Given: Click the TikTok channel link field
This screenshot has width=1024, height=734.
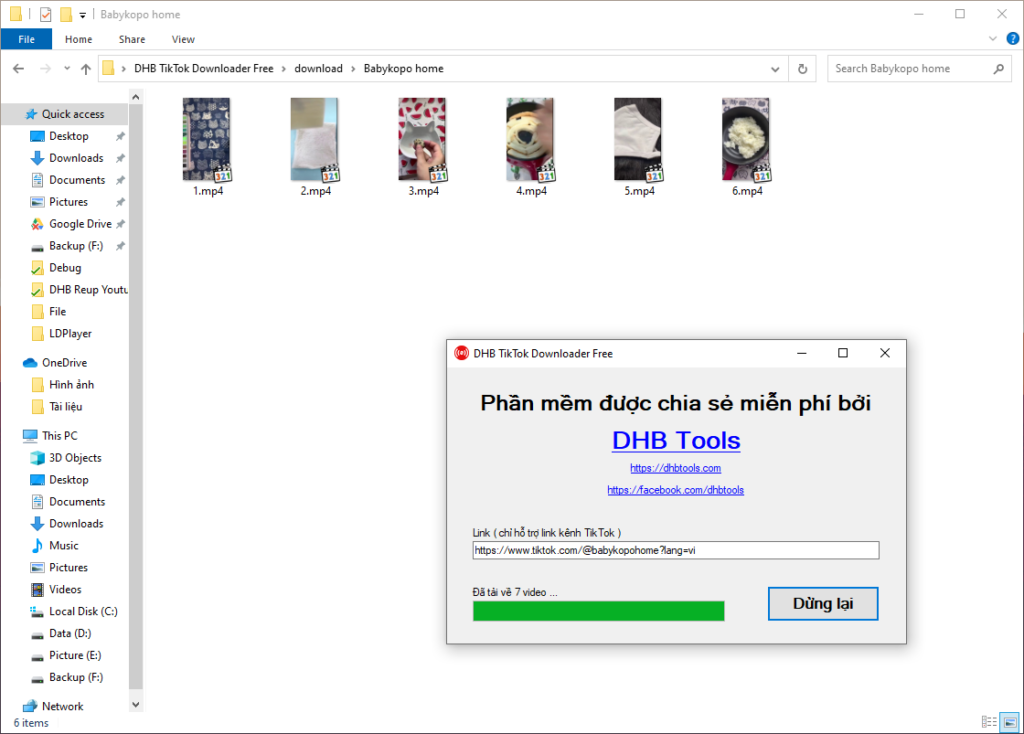Looking at the screenshot, I should (676, 550).
